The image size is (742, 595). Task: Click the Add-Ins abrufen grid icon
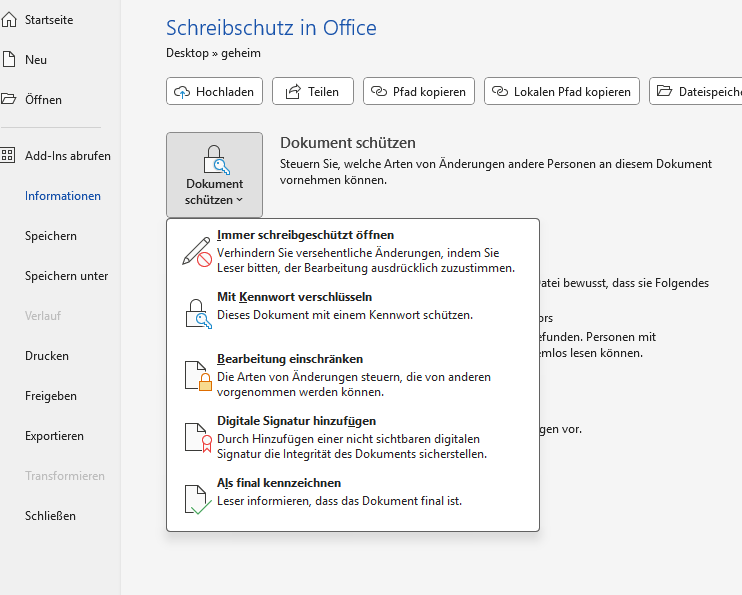point(9,156)
